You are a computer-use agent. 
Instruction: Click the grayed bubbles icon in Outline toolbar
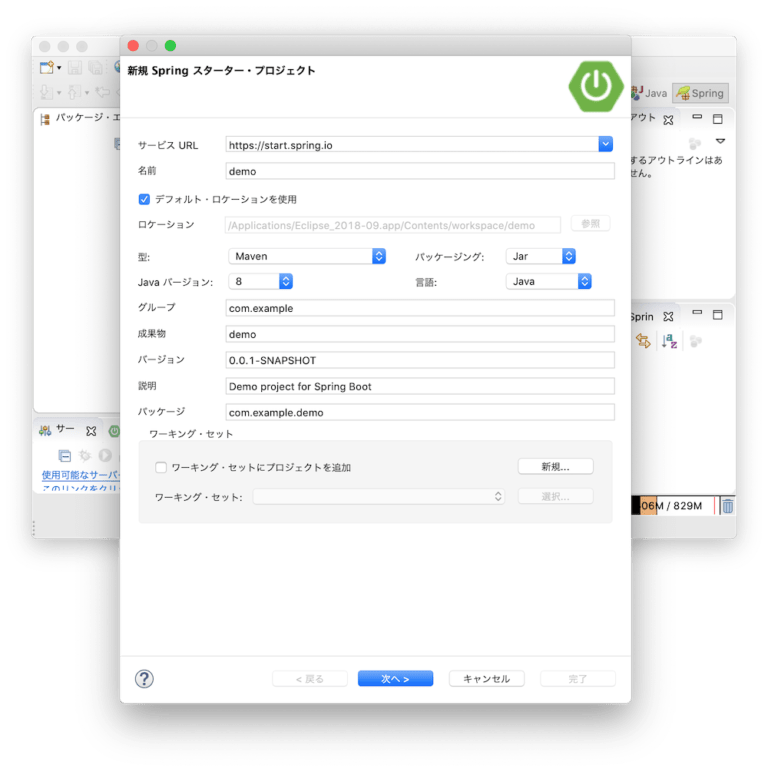pyautogui.click(x=695, y=143)
